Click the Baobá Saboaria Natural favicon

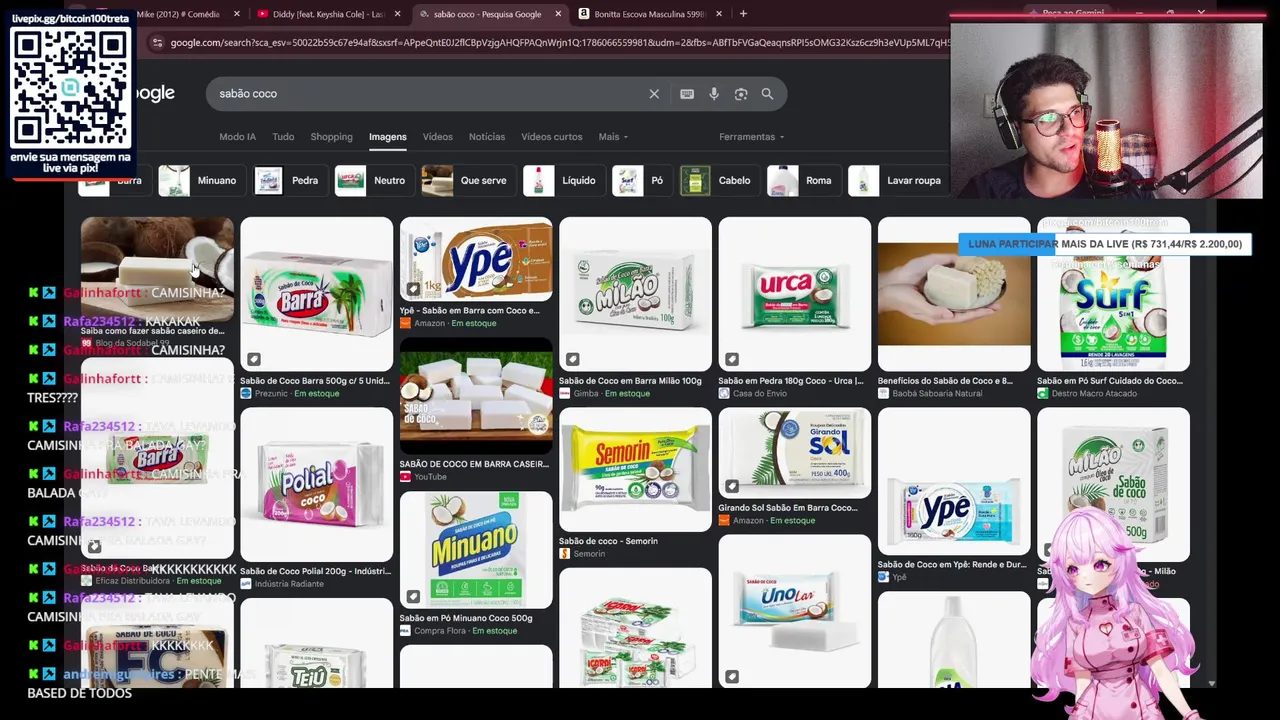click(x=883, y=394)
